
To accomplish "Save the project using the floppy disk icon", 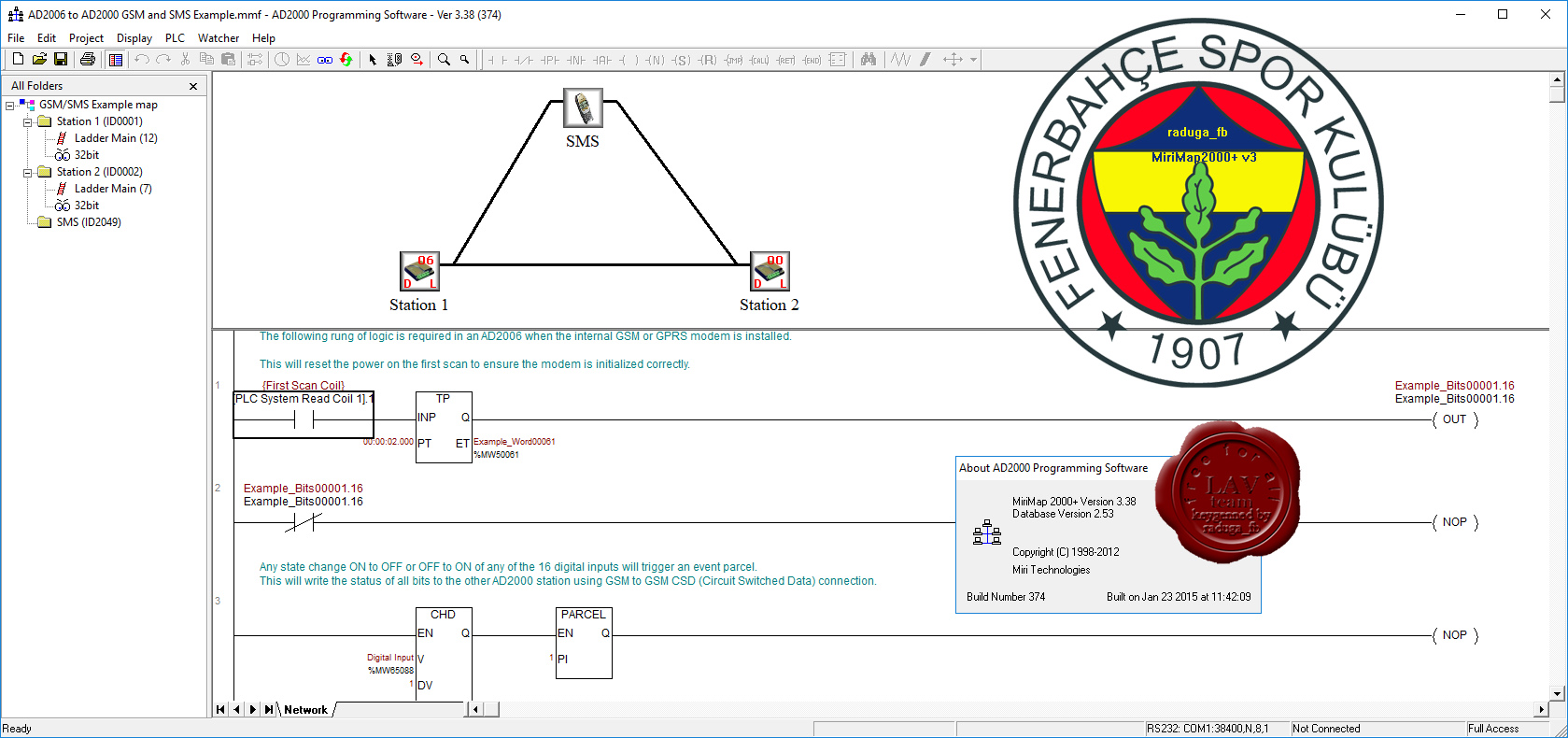I will [x=61, y=60].
